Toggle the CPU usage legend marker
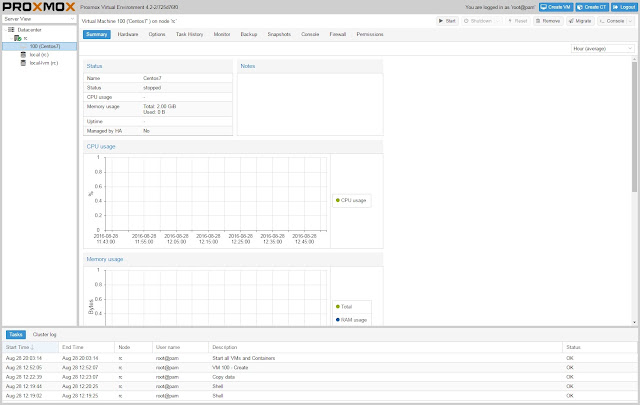The image size is (640, 405). [x=338, y=200]
